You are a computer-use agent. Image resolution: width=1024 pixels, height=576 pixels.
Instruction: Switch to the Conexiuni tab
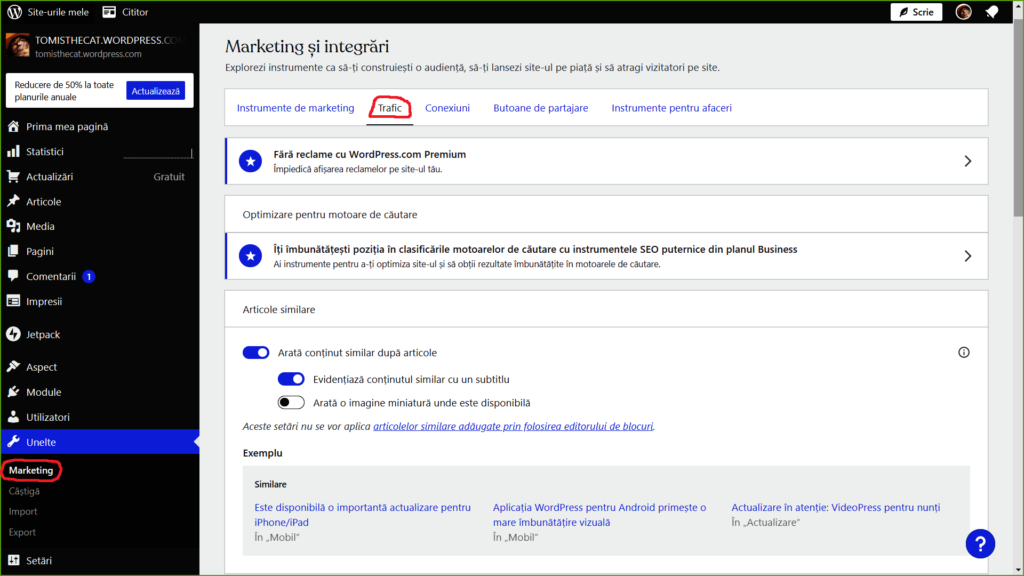click(447, 107)
